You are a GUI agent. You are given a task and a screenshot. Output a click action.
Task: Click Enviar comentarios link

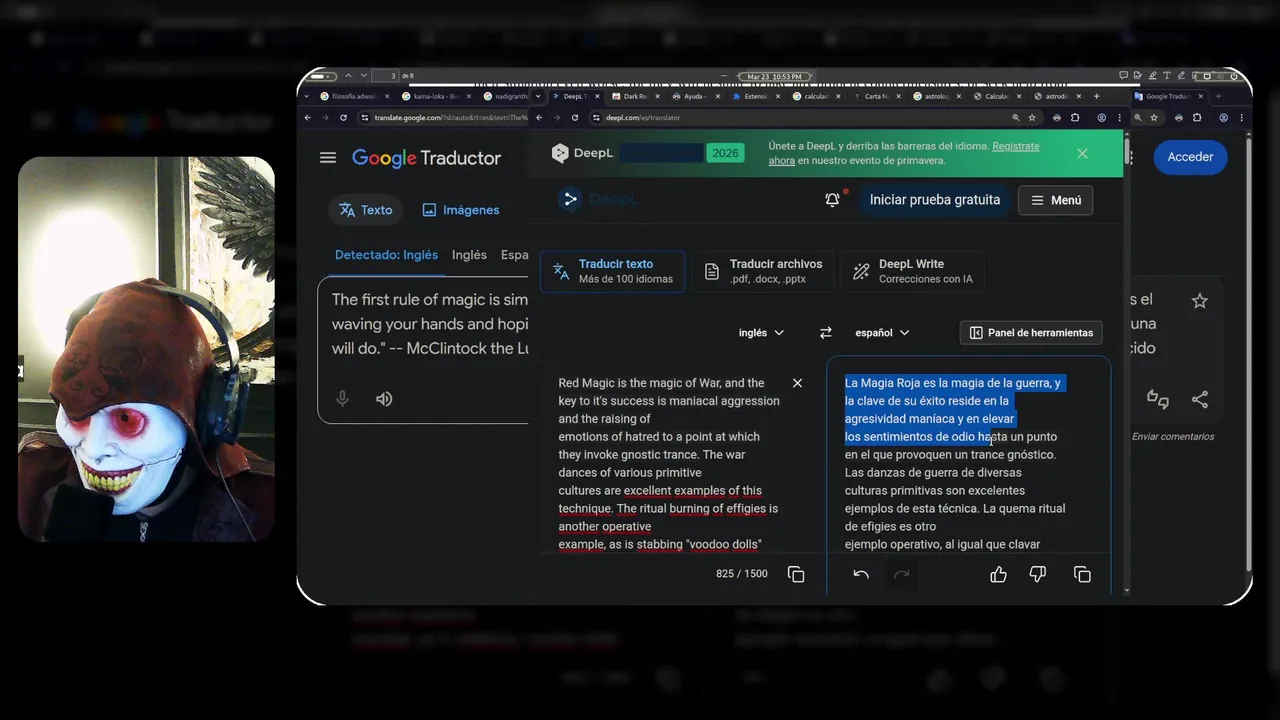point(1173,437)
